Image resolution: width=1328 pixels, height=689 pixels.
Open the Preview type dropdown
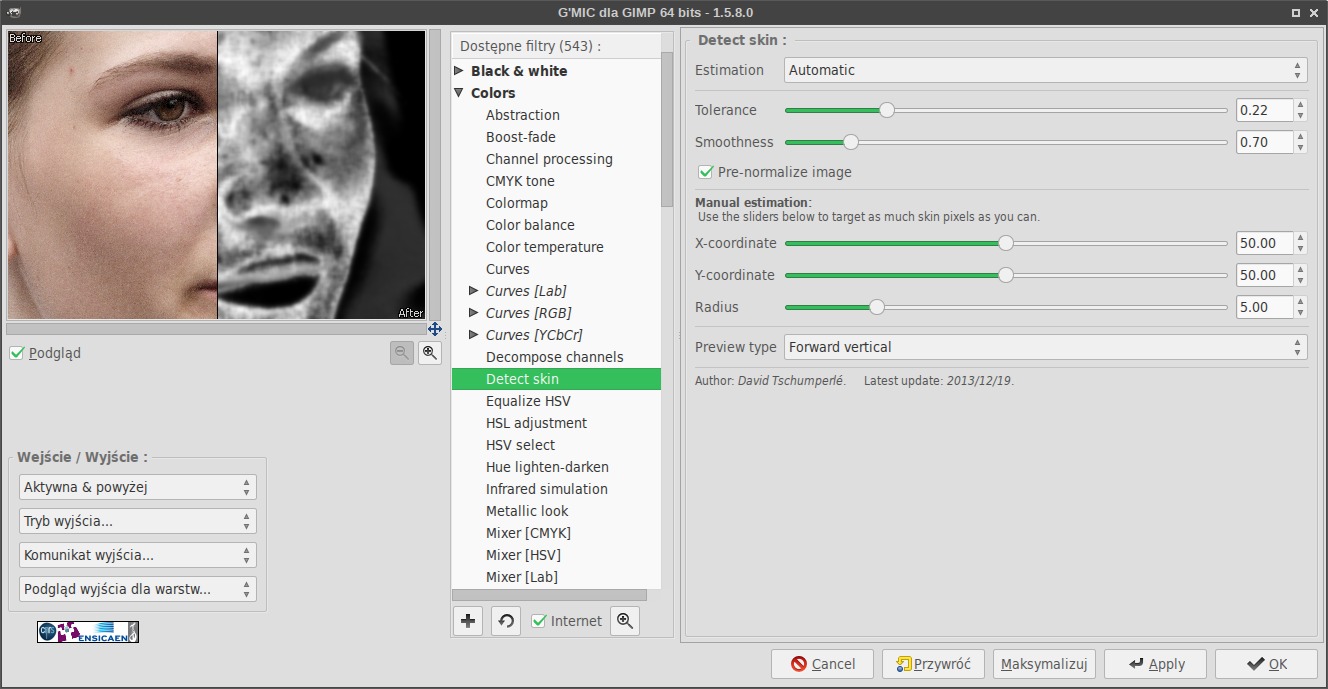pos(1045,347)
